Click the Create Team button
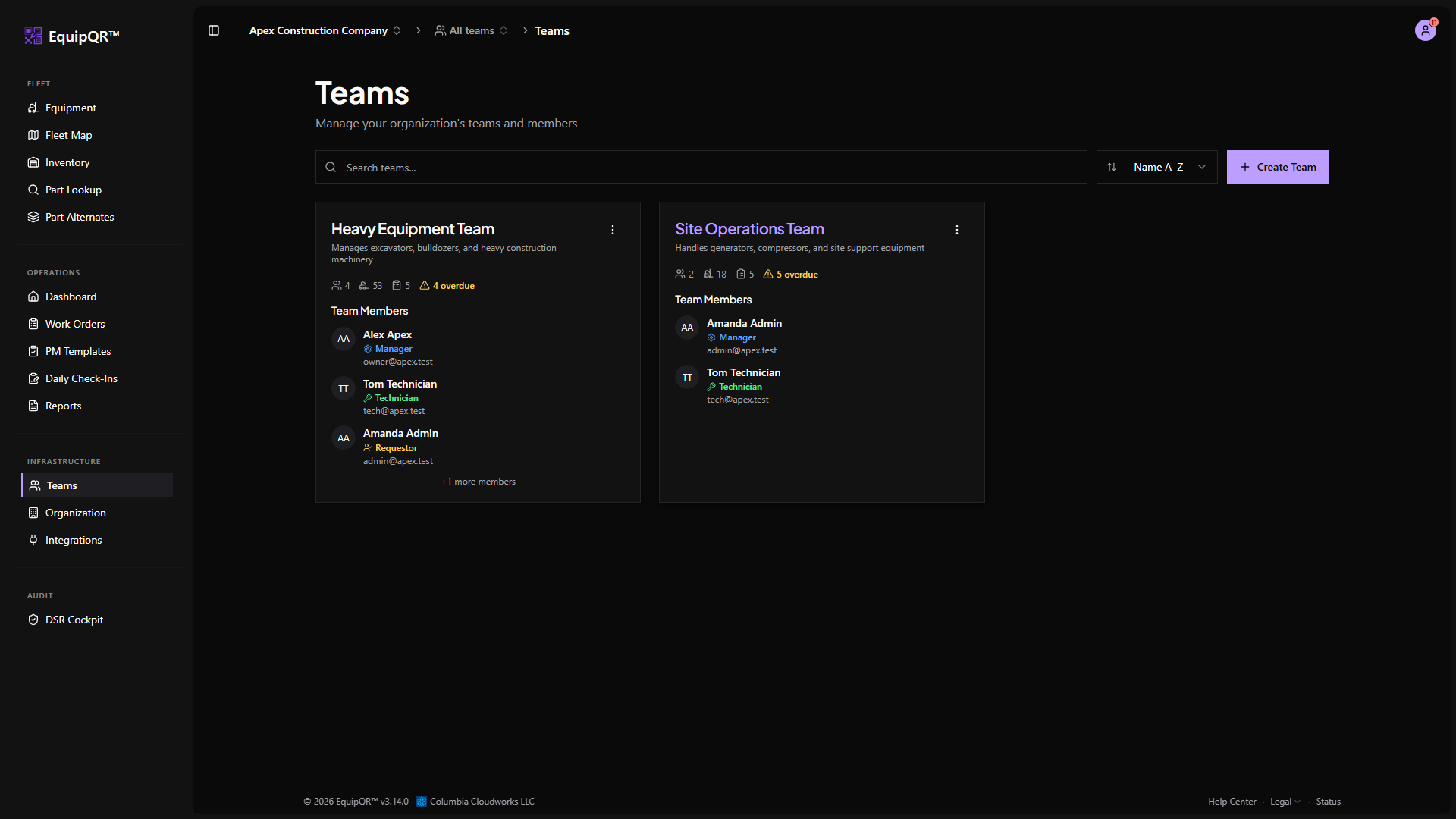 click(x=1278, y=167)
